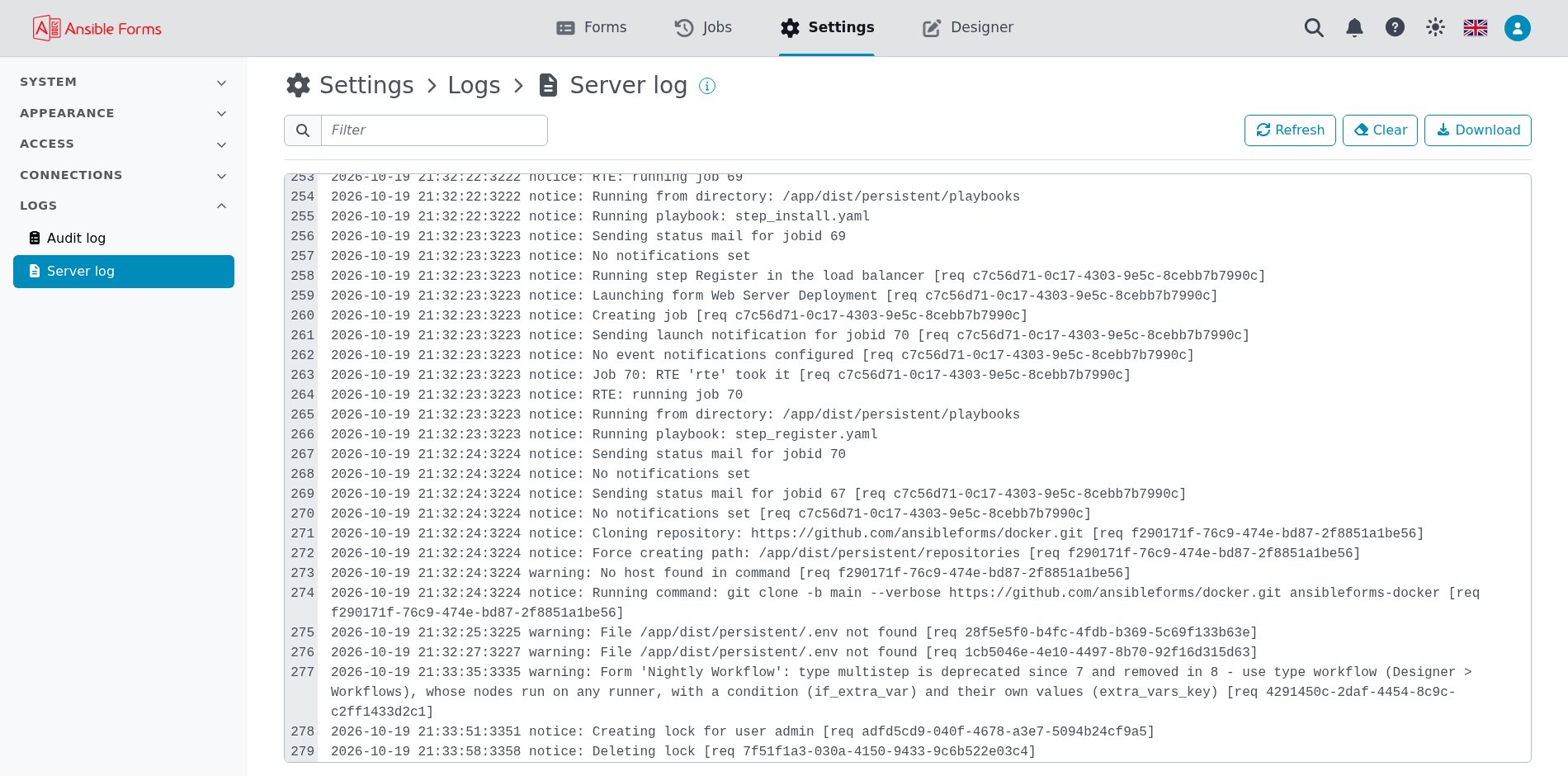
Task: Go to Settings text in the breadcrumb
Action: [x=366, y=85]
